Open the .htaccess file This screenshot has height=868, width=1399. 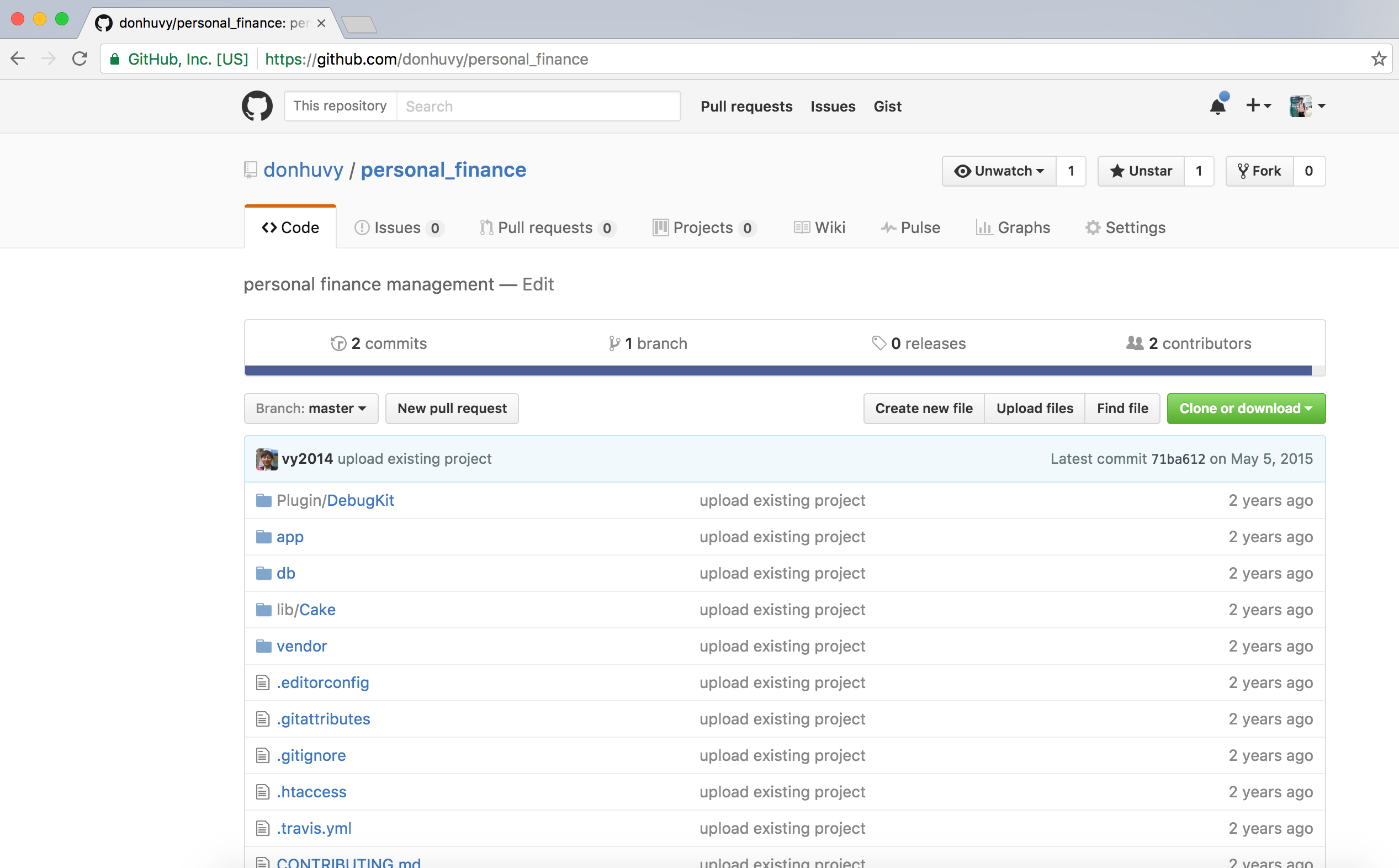coord(311,792)
